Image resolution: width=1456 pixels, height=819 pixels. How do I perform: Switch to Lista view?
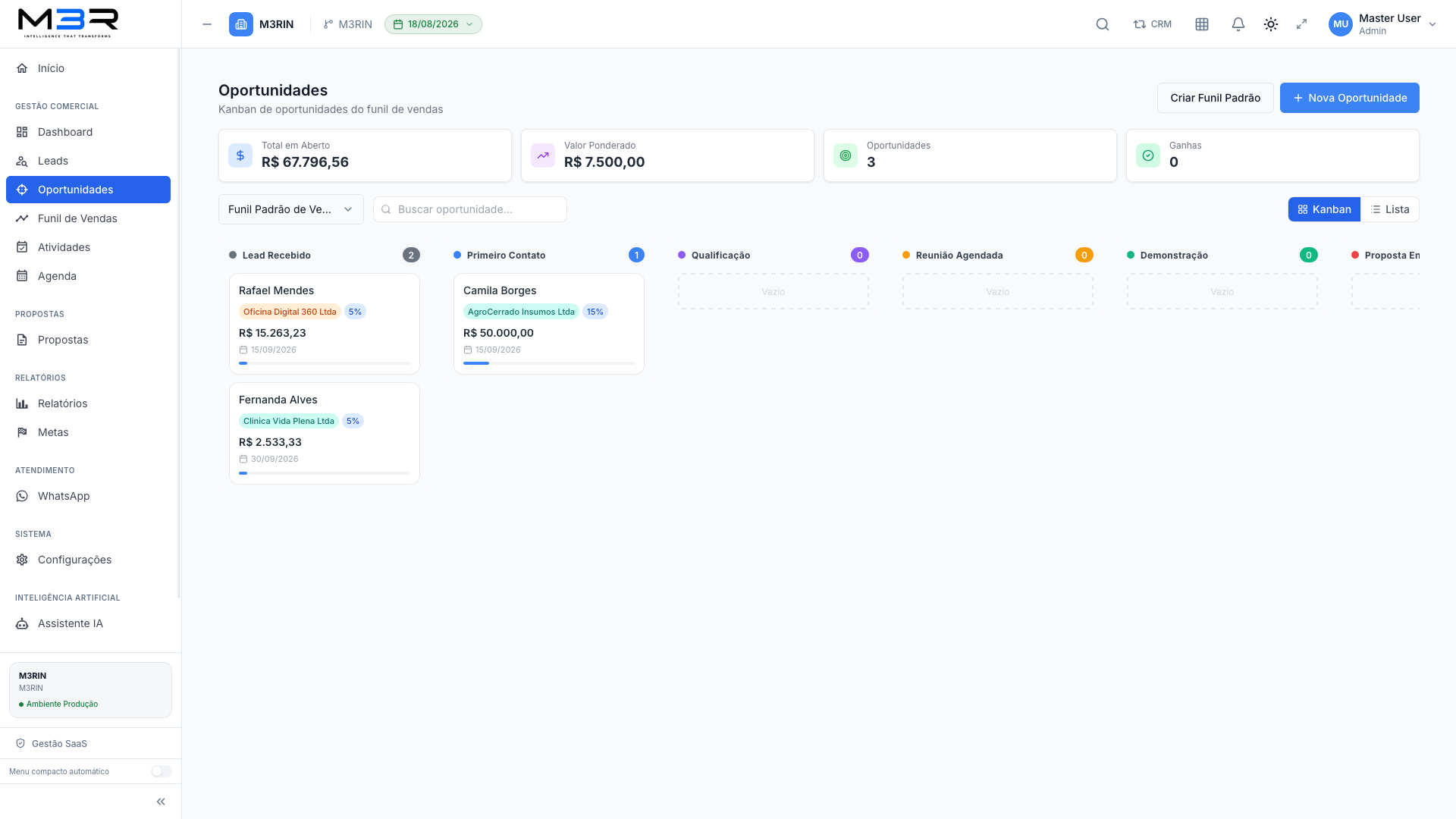pyautogui.click(x=1390, y=209)
